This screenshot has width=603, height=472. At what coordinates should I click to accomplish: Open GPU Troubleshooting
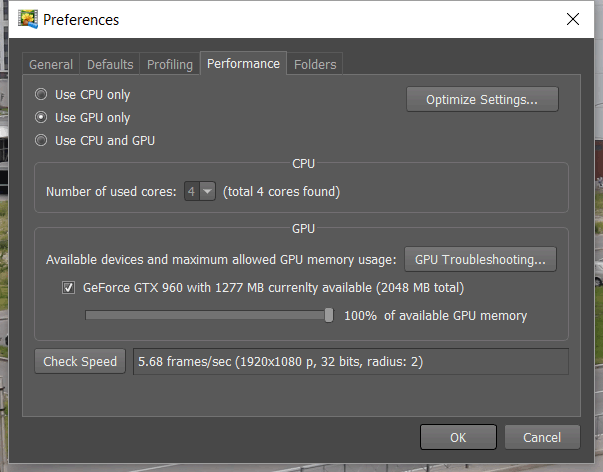(480, 259)
